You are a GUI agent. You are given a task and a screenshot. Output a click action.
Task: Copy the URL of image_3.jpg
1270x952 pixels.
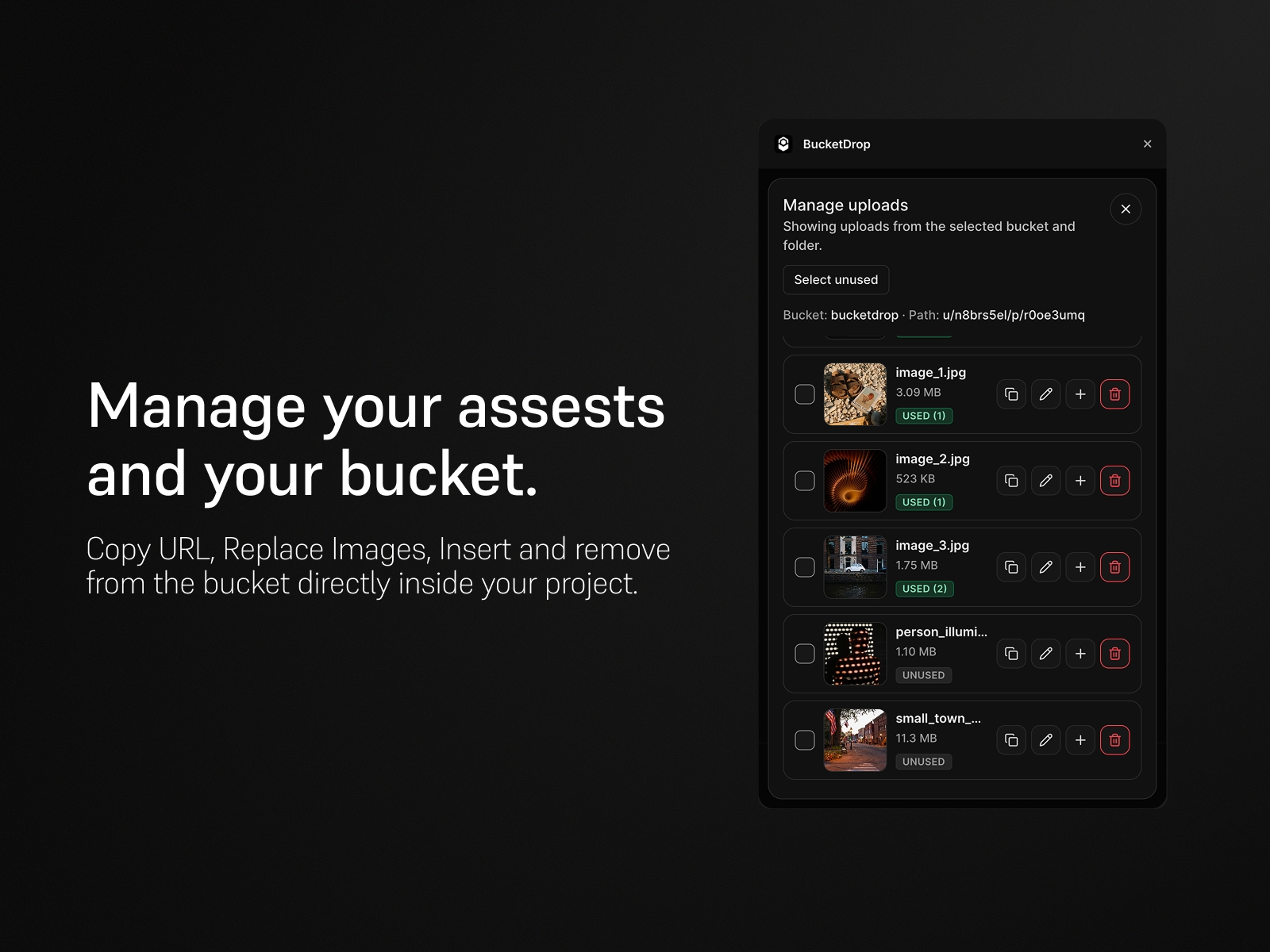click(1011, 567)
